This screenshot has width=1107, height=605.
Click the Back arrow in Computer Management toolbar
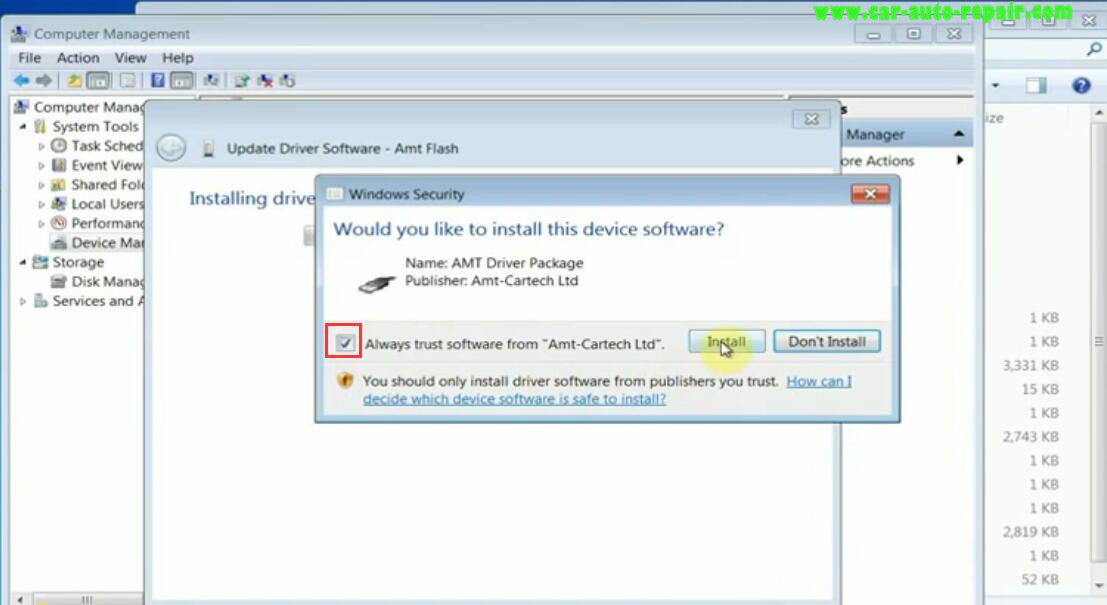pos(21,80)
